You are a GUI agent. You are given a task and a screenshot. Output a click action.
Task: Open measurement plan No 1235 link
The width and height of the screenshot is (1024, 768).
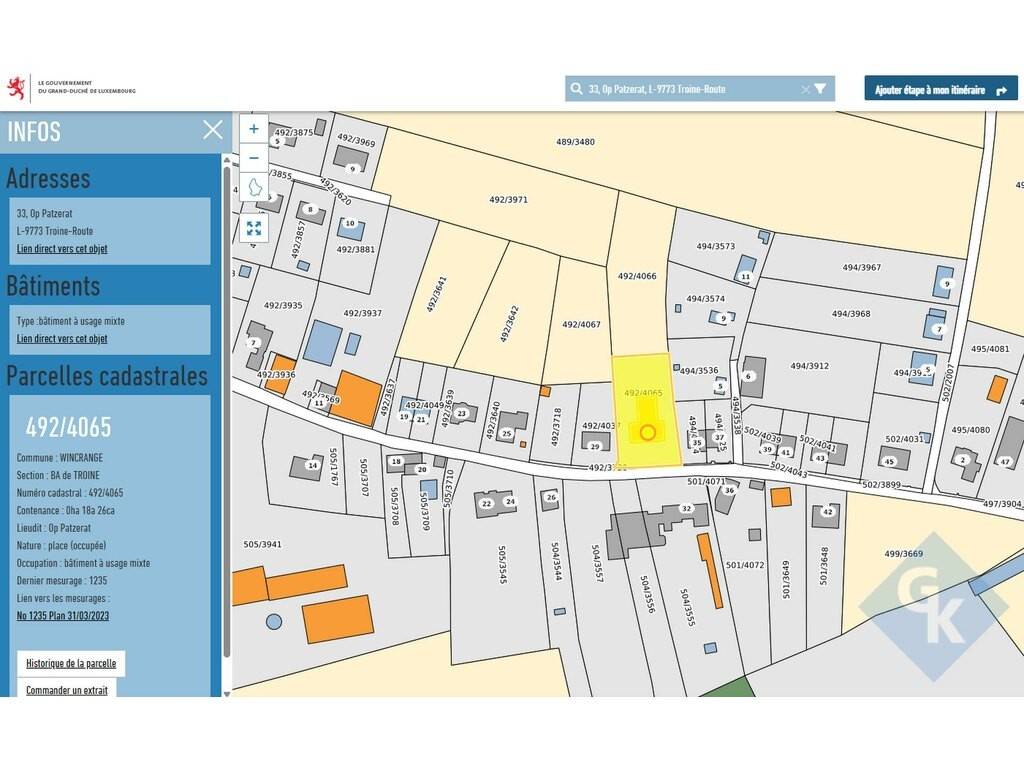click(62, 615)
